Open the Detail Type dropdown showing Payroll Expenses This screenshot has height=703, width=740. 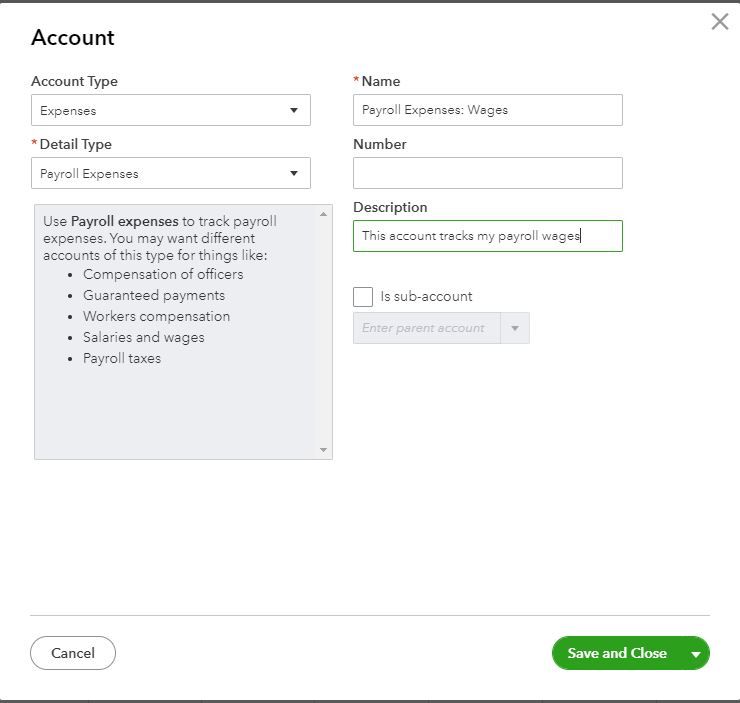[x=171, y=173]
